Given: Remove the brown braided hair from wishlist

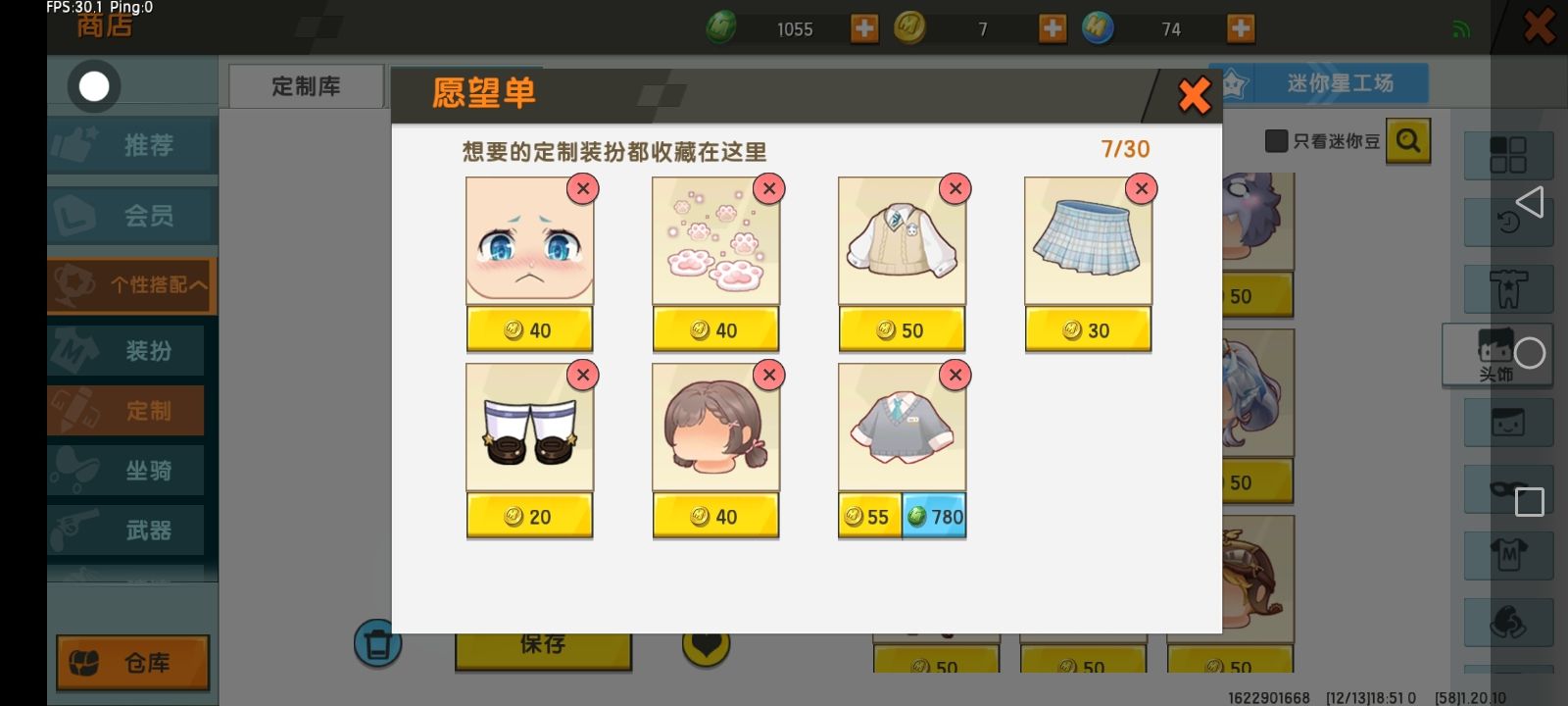Looking at the screenshot, I should tap(769, 375).
